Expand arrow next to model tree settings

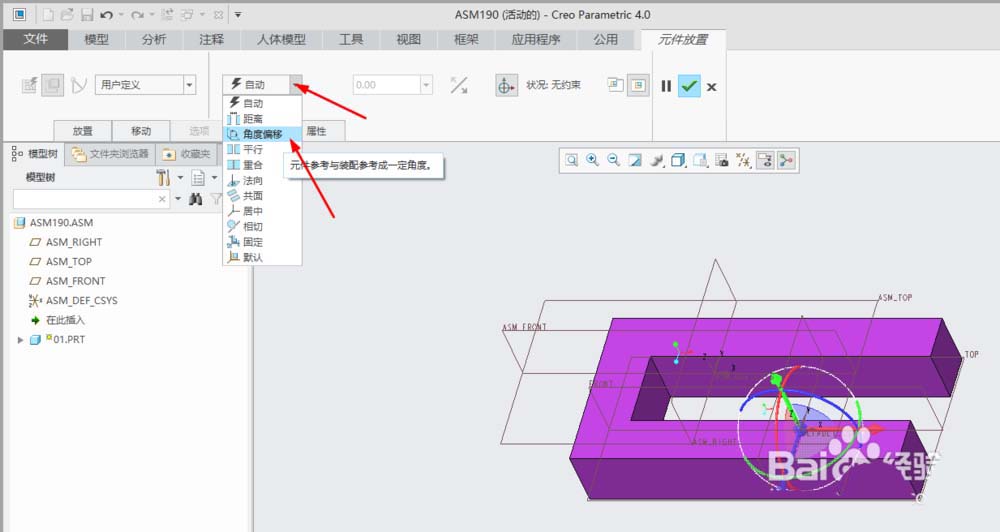(180, 177)
